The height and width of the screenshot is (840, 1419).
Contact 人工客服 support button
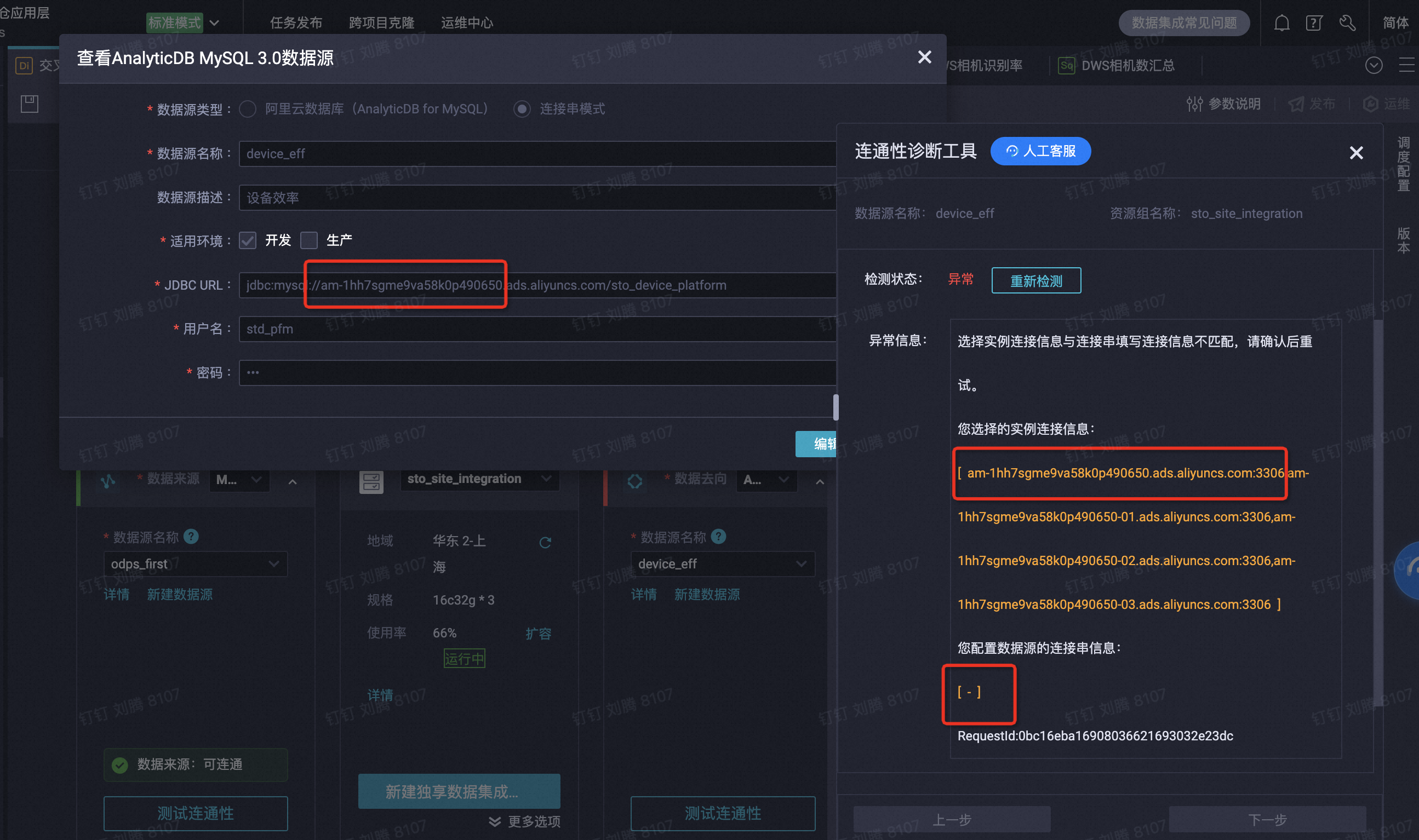coord(1040,151)
